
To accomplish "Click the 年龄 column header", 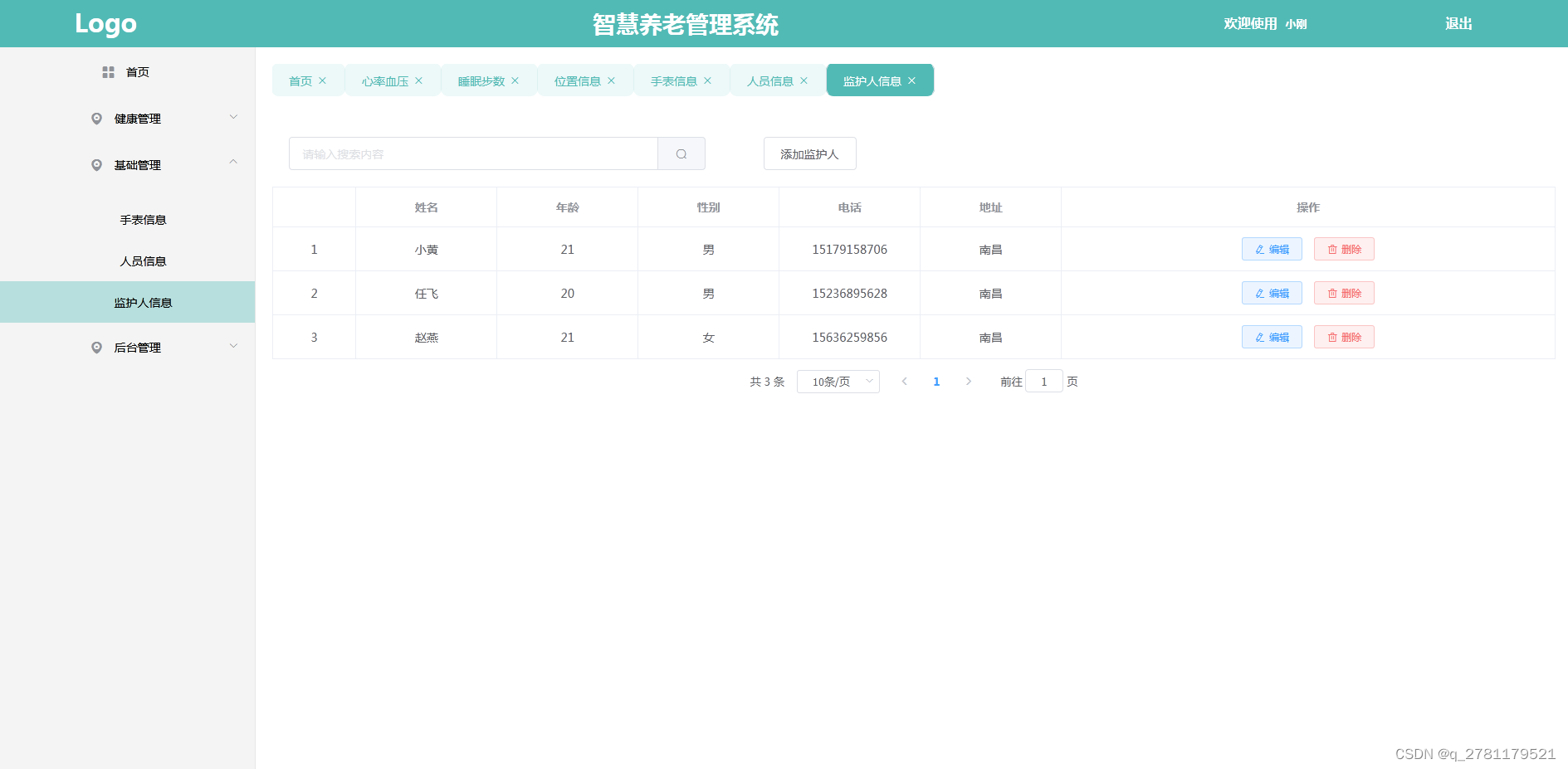I will point(567,207).
